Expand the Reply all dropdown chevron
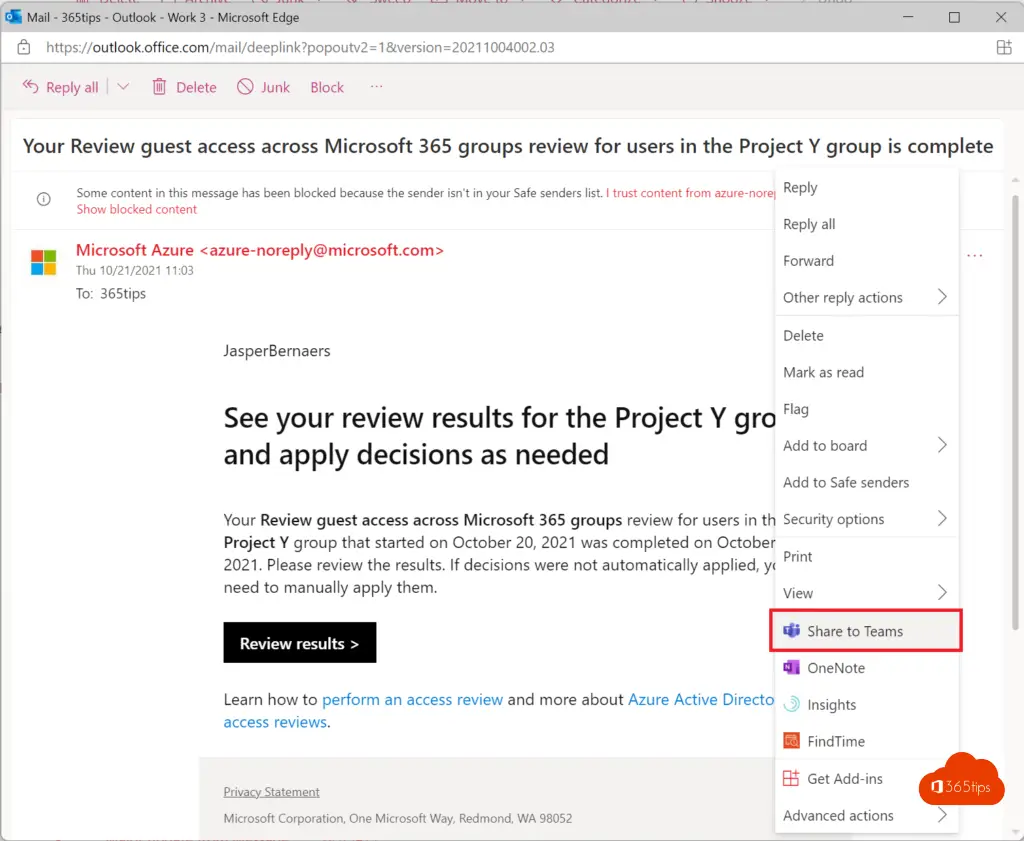The image size is (1024, 841). click(123, 86)
